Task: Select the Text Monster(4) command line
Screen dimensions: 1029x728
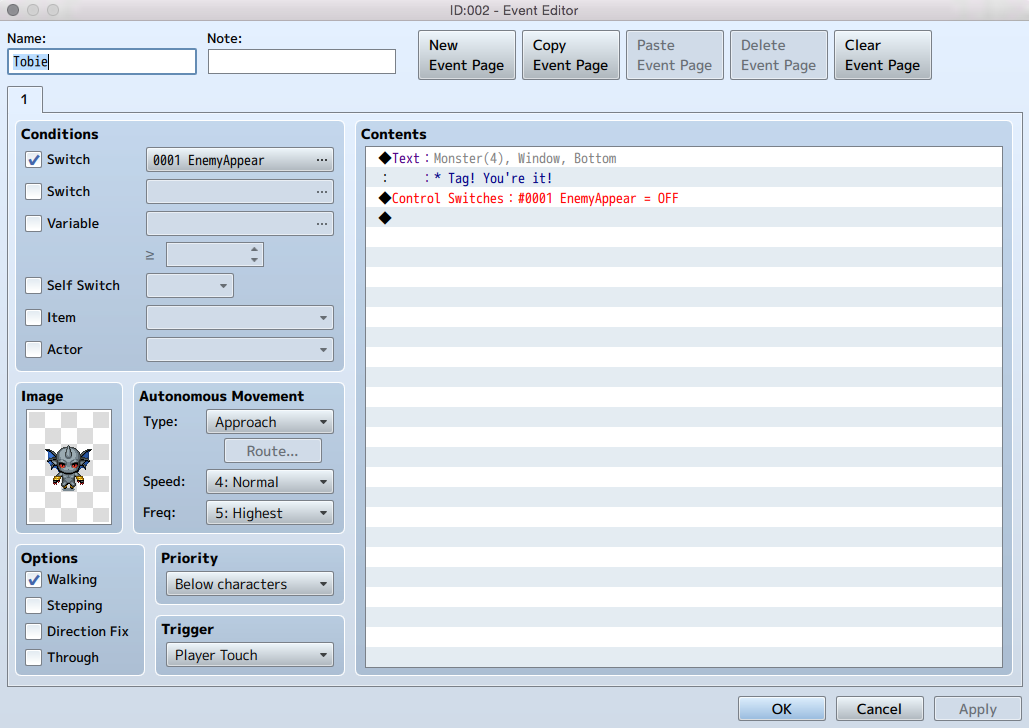Action: point(683,158)
